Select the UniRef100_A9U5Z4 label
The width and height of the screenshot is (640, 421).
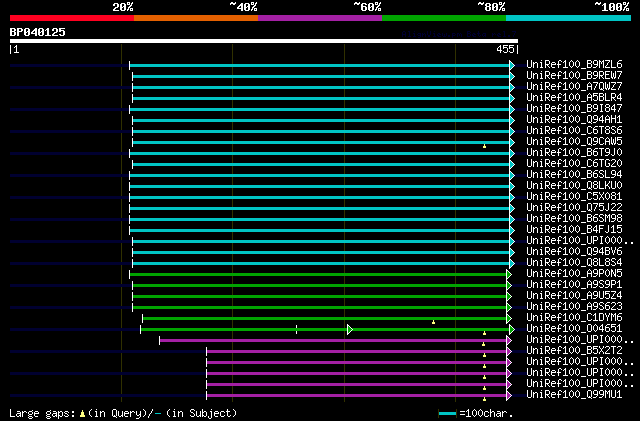tap(574, 296)
